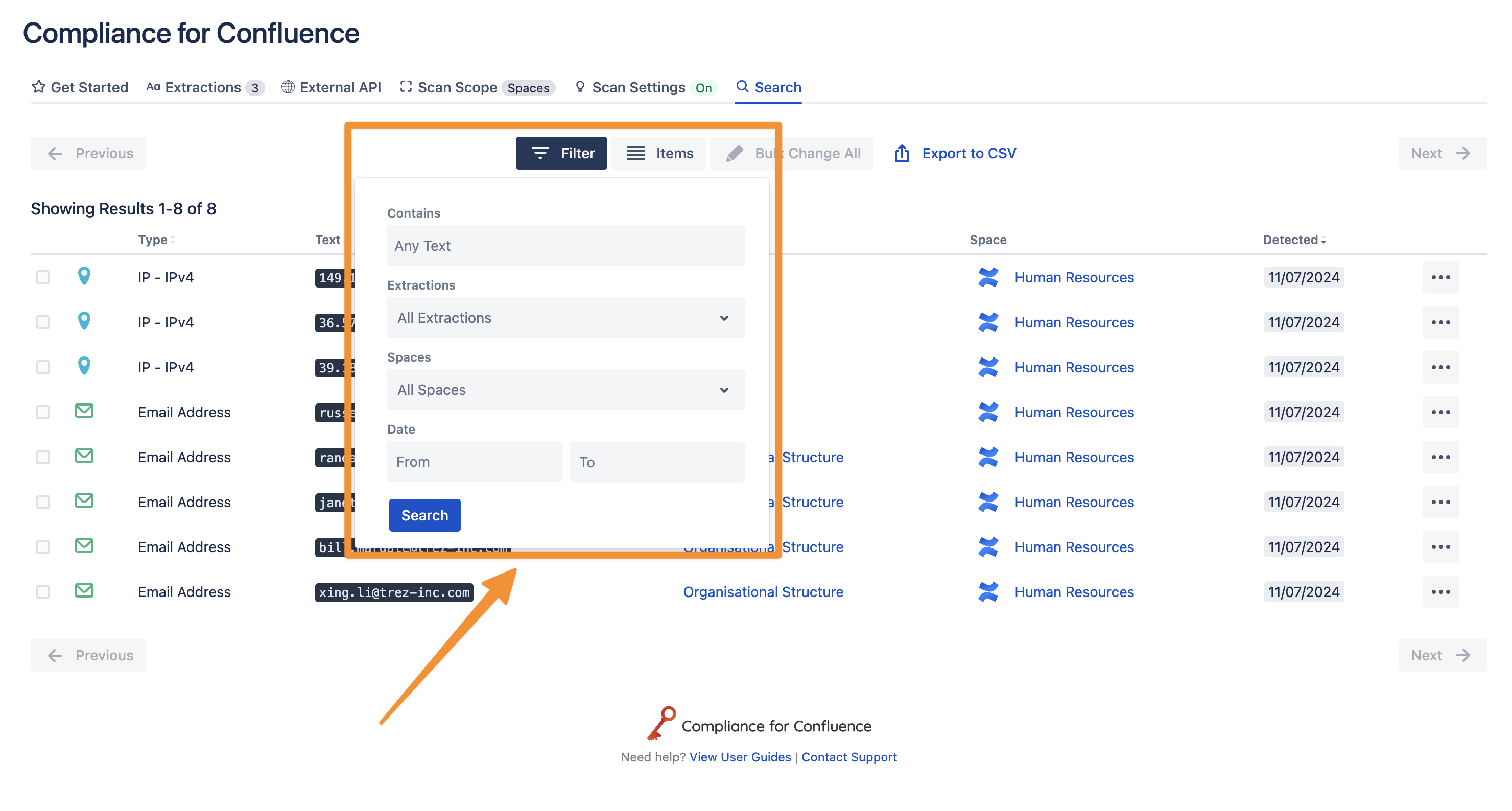Click the Export to CSV share icon
Screen dimensions: 1512x811
902,153
